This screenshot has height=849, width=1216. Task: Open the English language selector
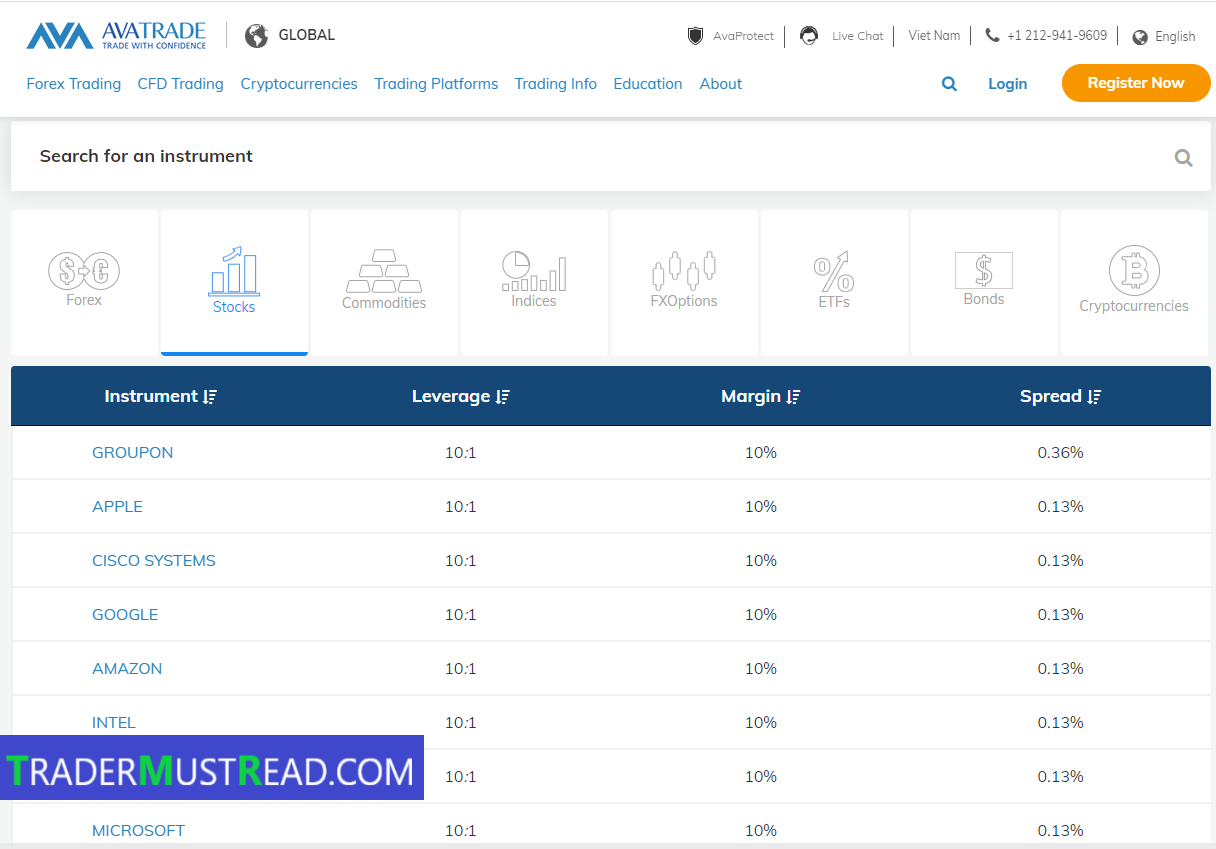(x=1175, y=37)
